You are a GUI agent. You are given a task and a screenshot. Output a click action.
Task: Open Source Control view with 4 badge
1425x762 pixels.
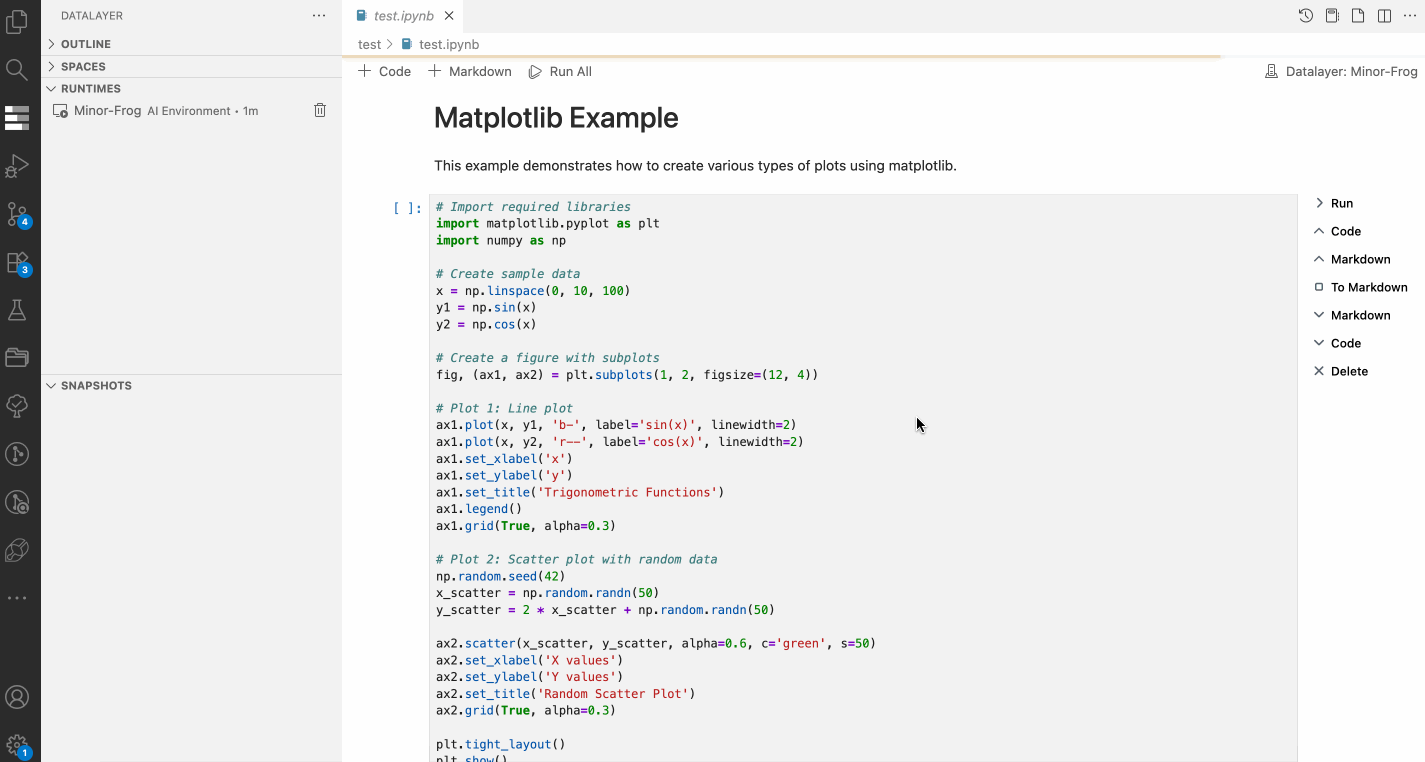(17, 214)
